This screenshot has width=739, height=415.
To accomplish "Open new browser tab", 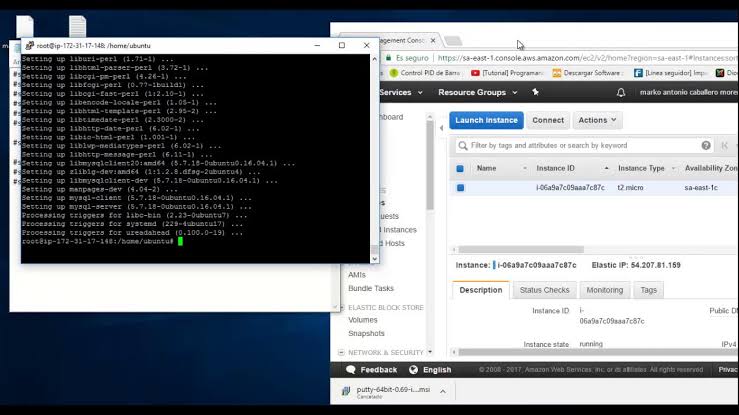I will click(x=453, y=41).
